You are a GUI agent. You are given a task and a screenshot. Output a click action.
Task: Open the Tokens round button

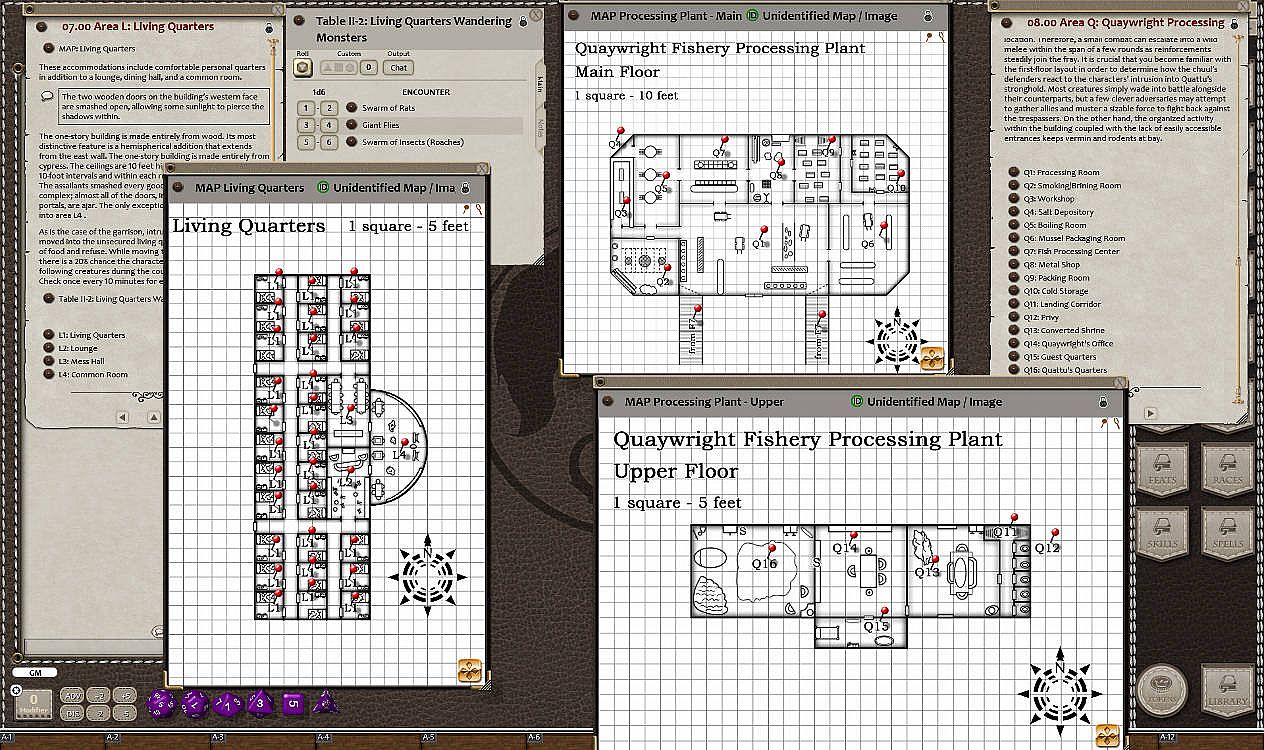tap(1162, 690)
